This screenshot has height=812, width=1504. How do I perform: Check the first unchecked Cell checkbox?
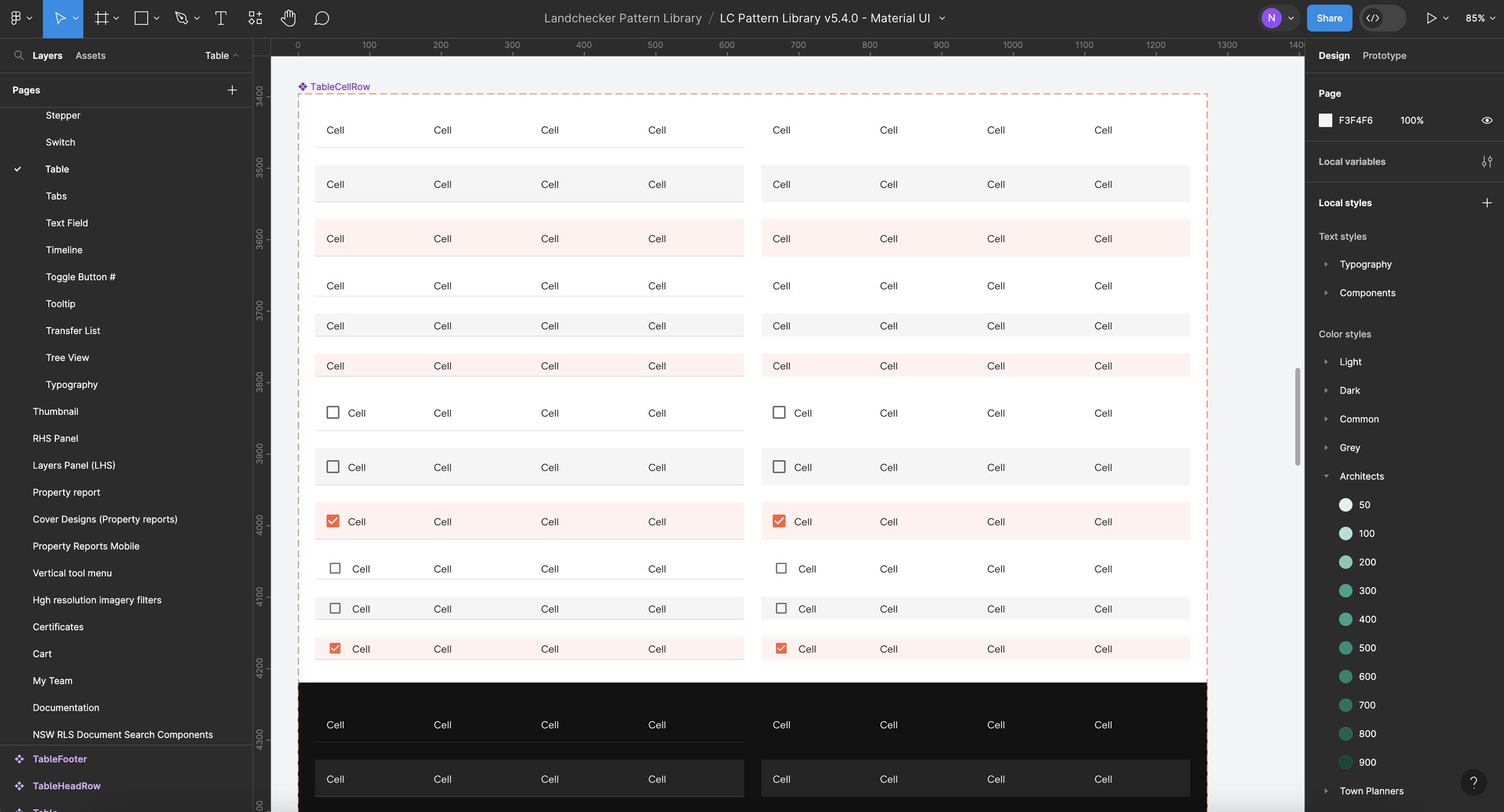click(333, 412)
